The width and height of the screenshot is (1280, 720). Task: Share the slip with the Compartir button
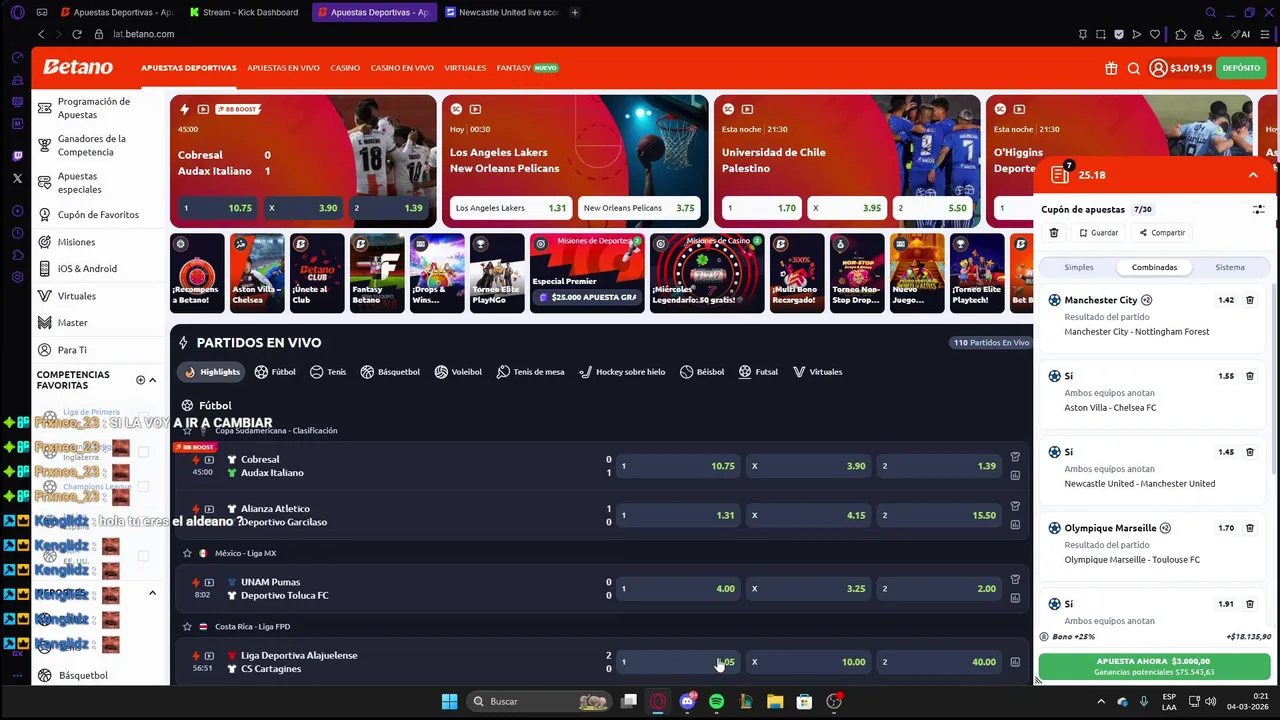click(x=1162, y=233)
